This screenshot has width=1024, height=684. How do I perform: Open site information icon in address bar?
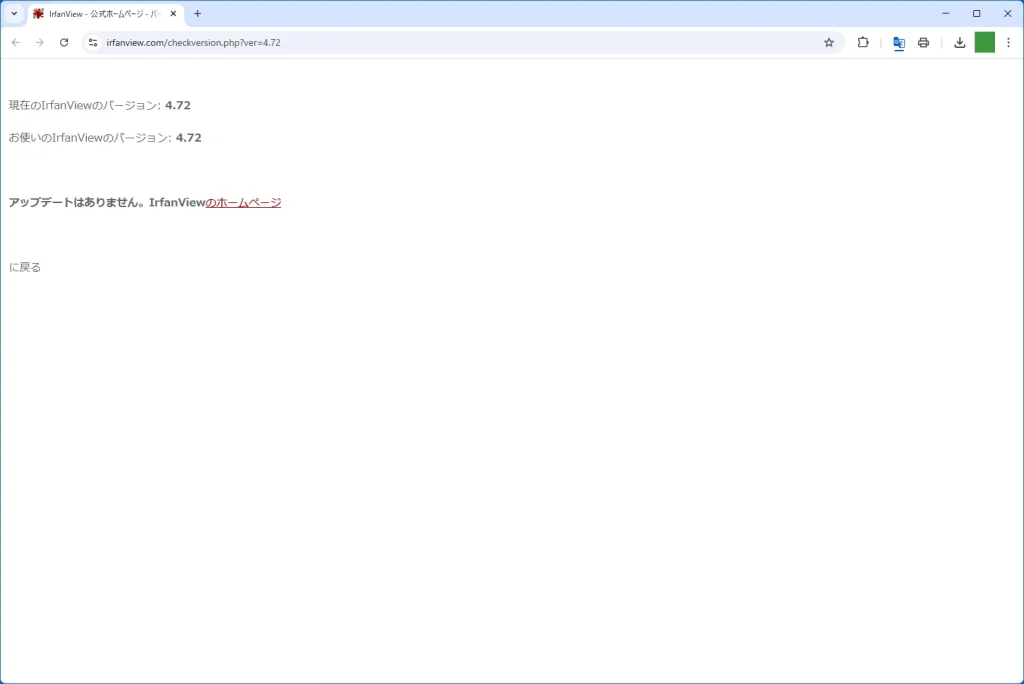[x=93, y=42]
